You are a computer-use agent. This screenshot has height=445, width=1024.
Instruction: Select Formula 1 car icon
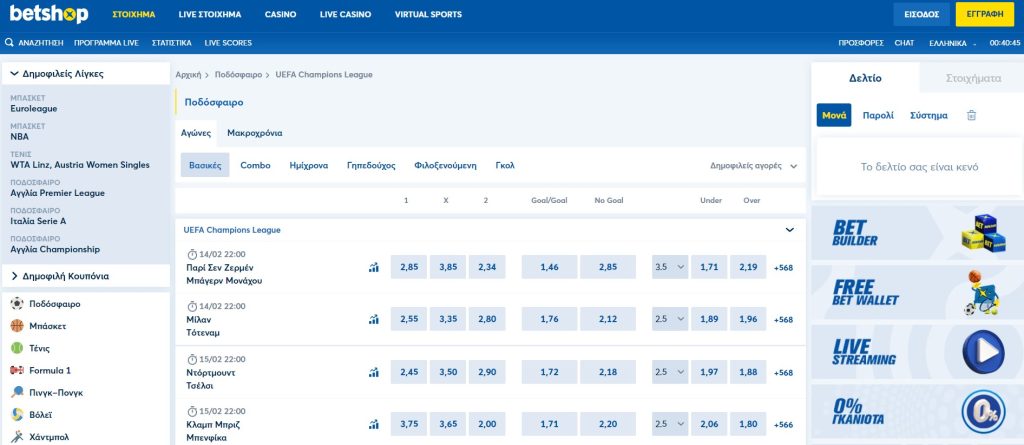(17, 370)
